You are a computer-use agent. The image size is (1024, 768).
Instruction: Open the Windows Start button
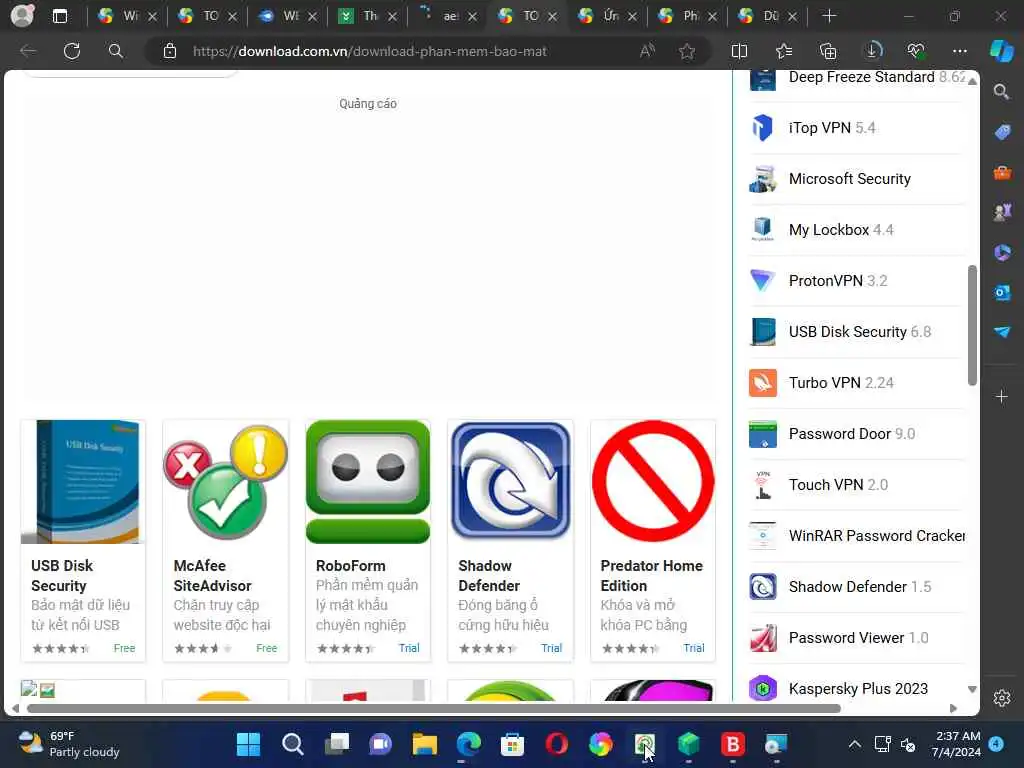click(248, 744)
